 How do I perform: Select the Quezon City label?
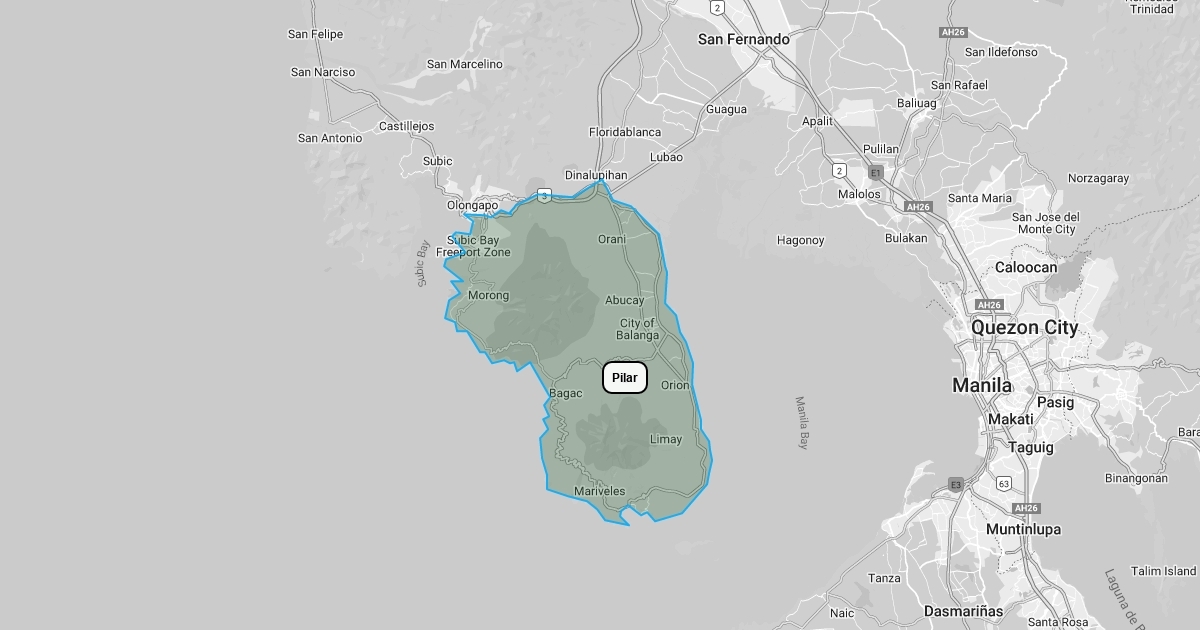1024,328
